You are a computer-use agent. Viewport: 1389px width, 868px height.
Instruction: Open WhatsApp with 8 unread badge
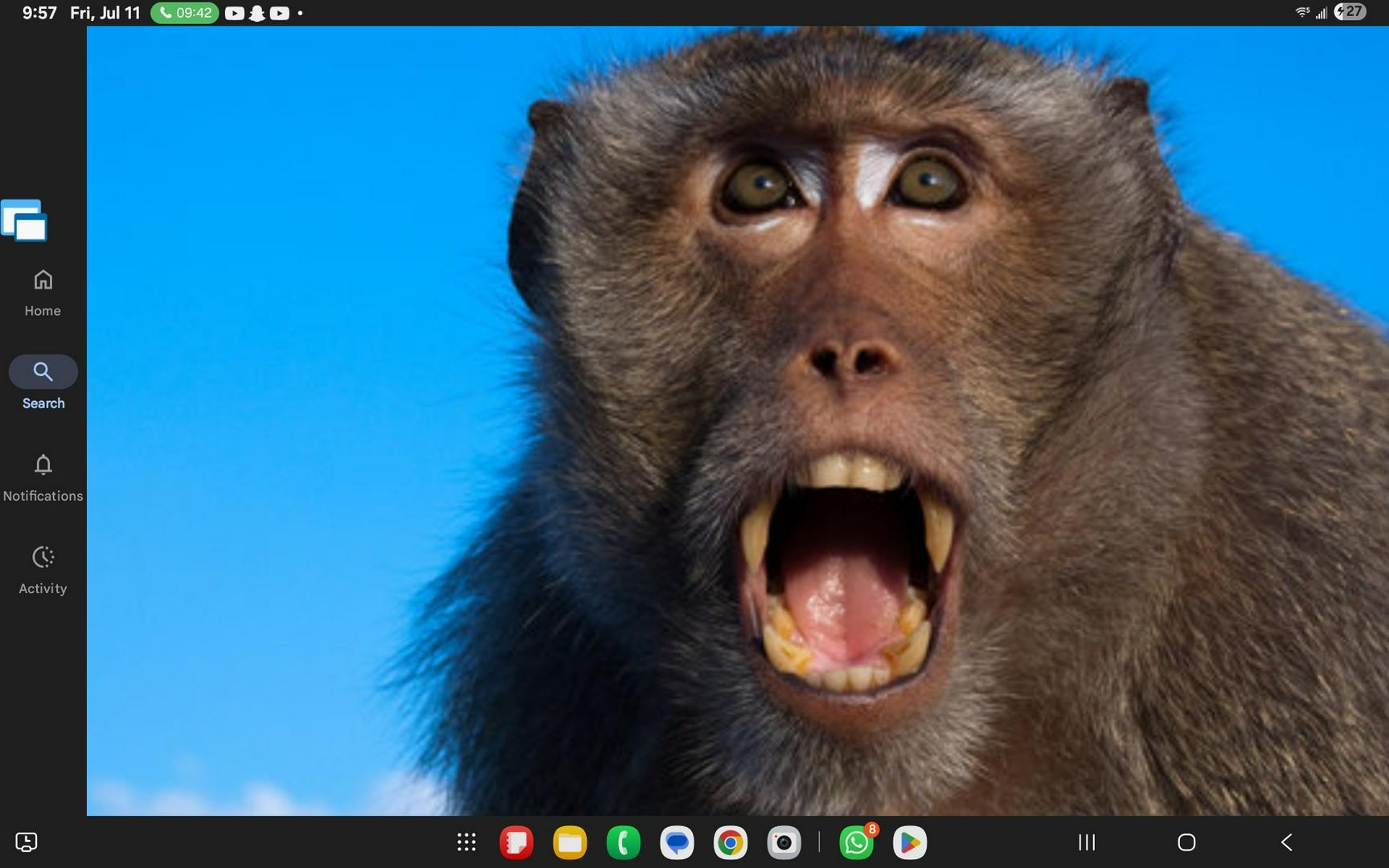coord(857,842)
